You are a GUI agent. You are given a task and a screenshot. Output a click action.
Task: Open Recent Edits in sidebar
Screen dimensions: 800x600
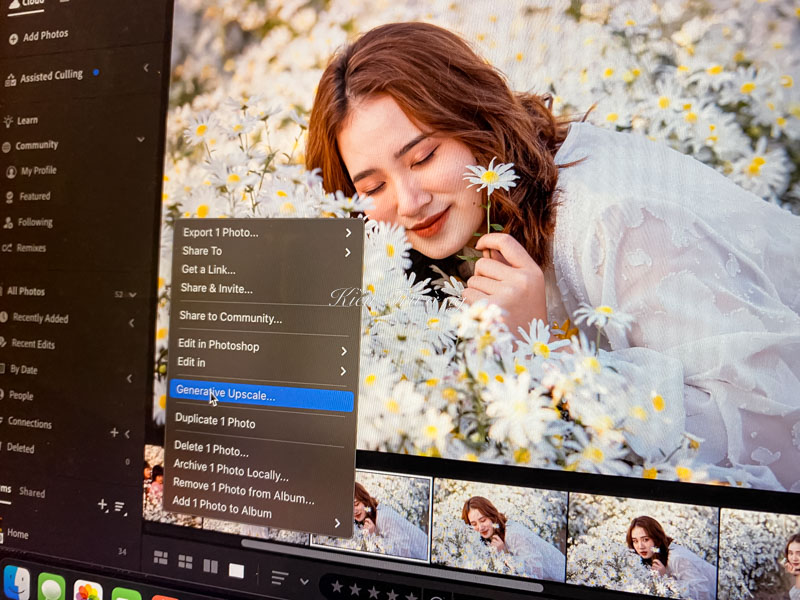coord(33,344)
